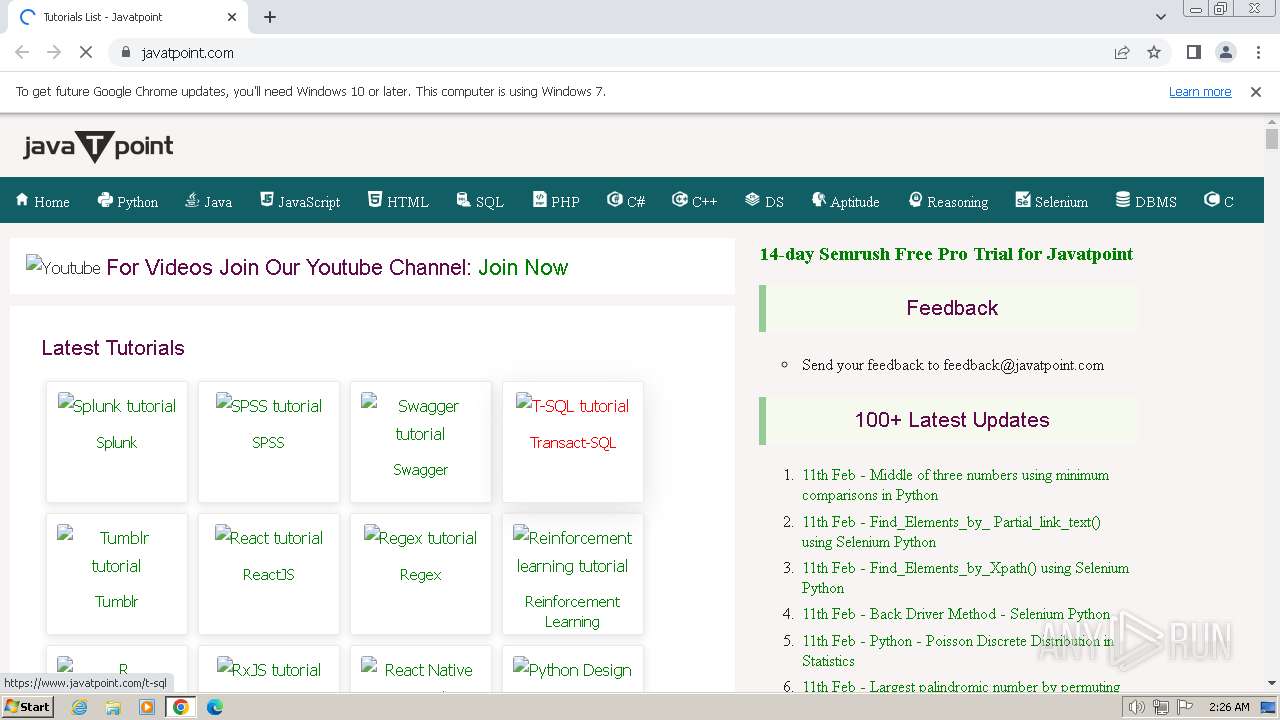
Task: Open the Python Design tutorial card
Action: (x=573, y=669)
